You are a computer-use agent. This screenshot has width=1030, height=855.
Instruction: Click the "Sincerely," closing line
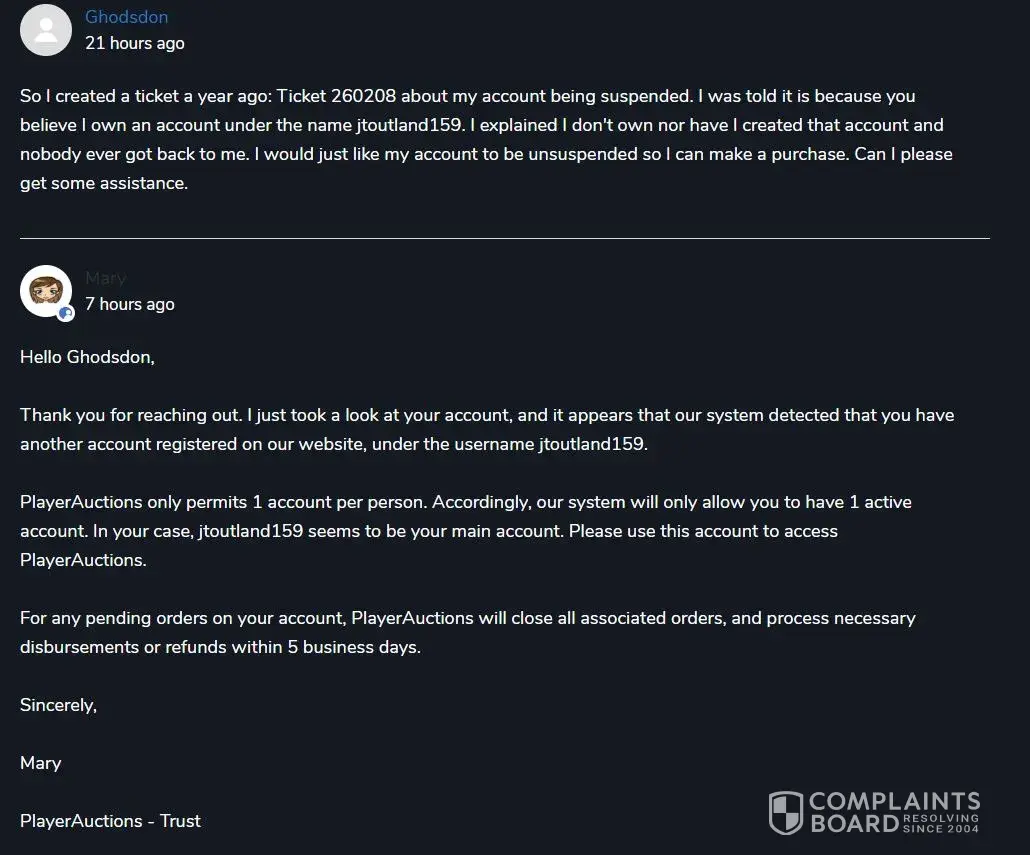pyautogui.click(x=58, y=705)
